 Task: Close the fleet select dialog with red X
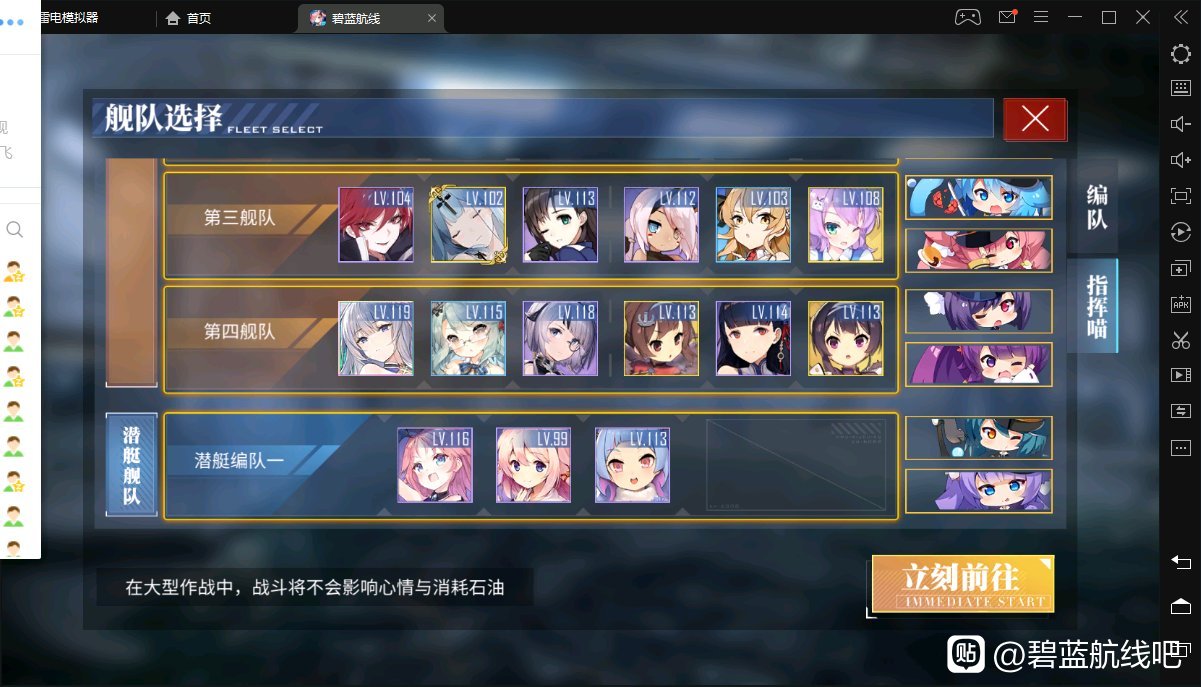click(x=1035, y=119)
